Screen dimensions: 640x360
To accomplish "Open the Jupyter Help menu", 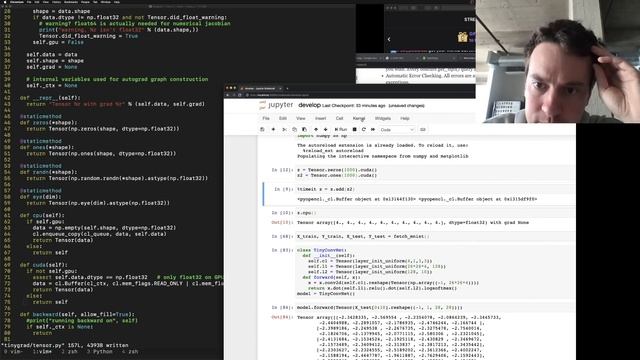I will [404, 118].
